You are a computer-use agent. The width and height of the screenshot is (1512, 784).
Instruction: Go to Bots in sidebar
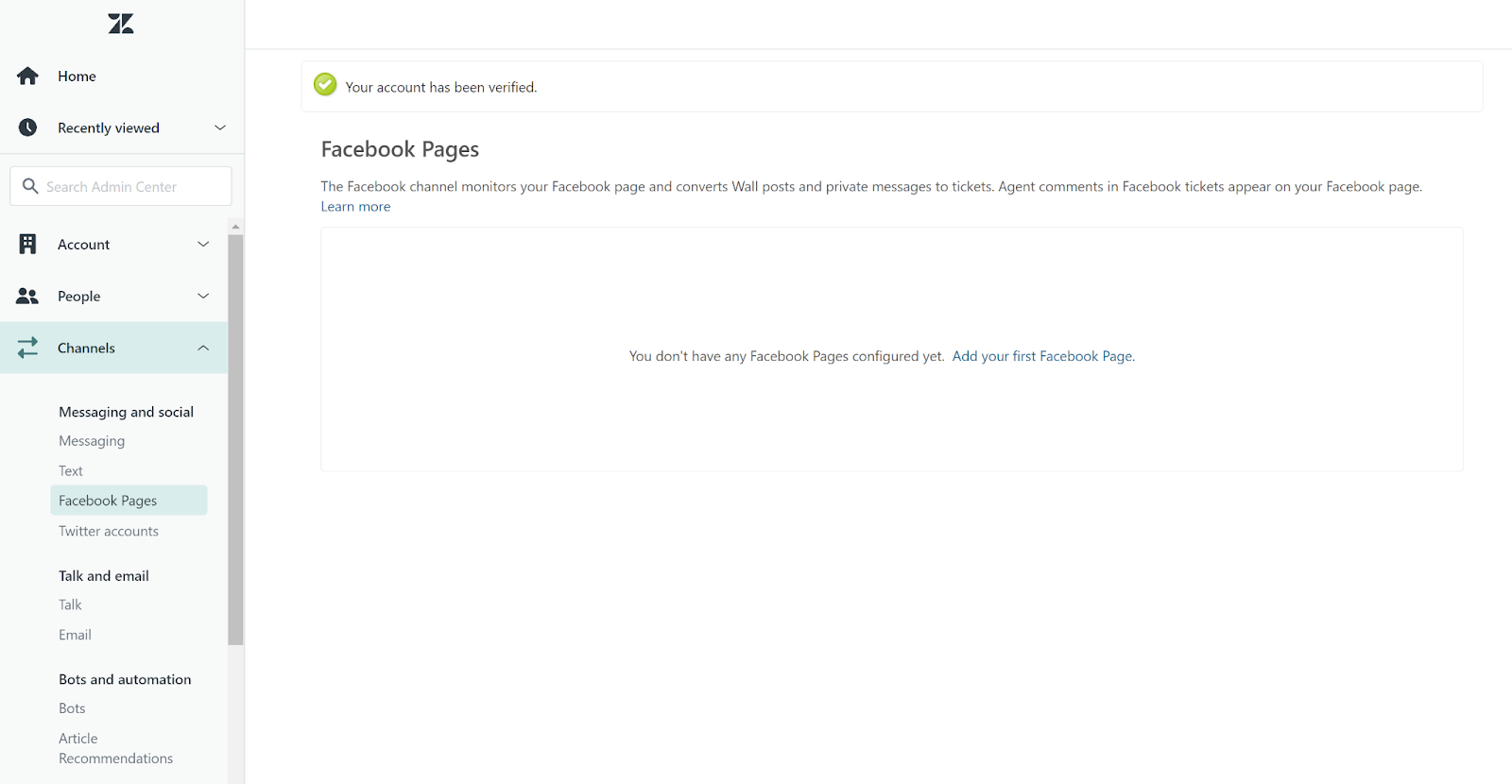click(72, 708)
